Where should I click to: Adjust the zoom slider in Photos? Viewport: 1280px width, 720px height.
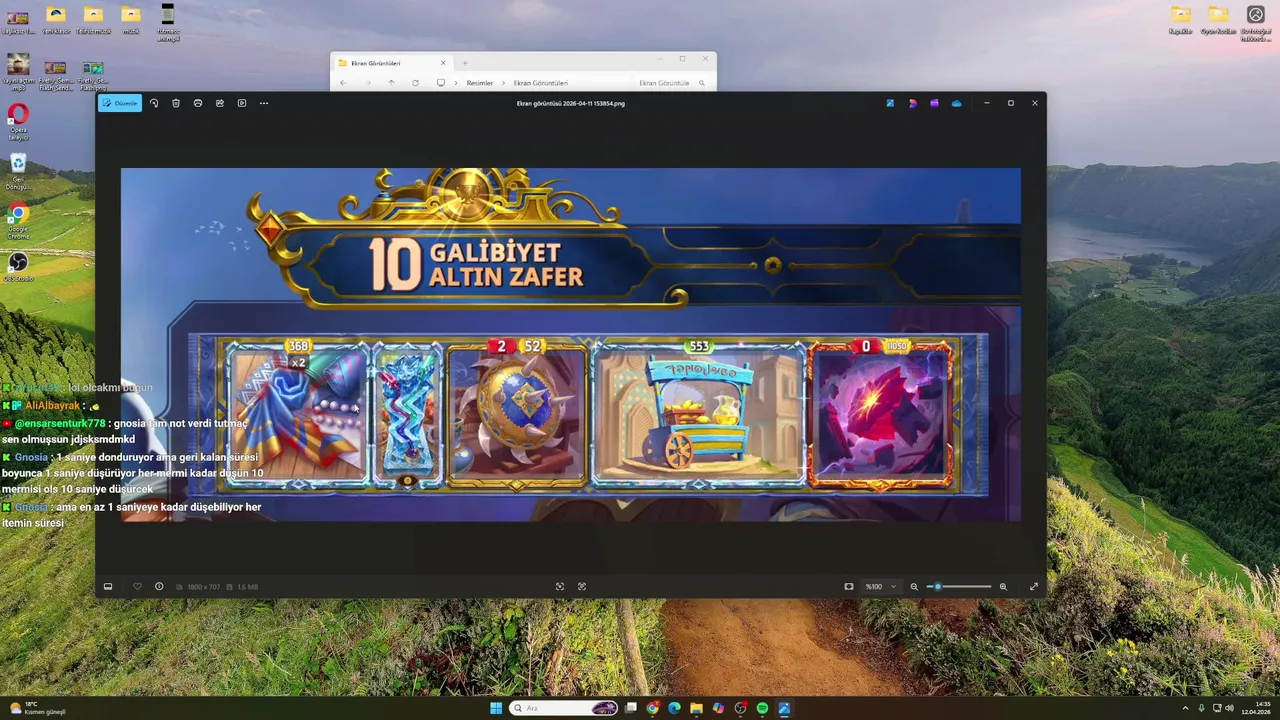[x=959, y=587]
